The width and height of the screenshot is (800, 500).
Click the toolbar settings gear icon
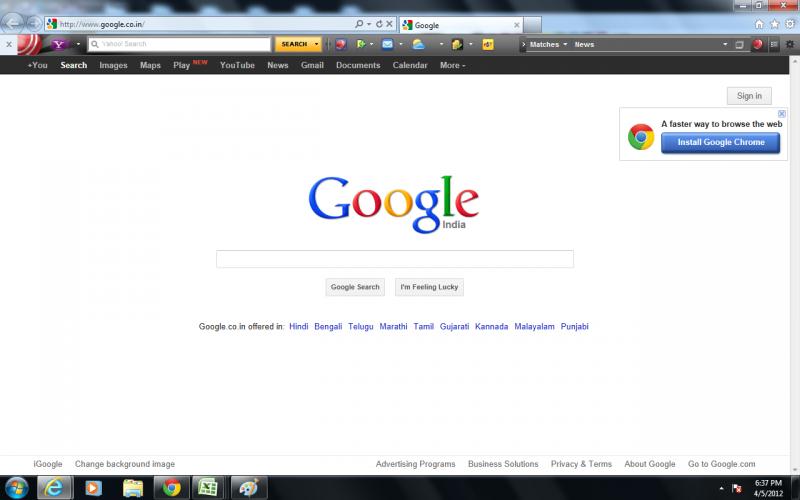(x=790, y=44)
